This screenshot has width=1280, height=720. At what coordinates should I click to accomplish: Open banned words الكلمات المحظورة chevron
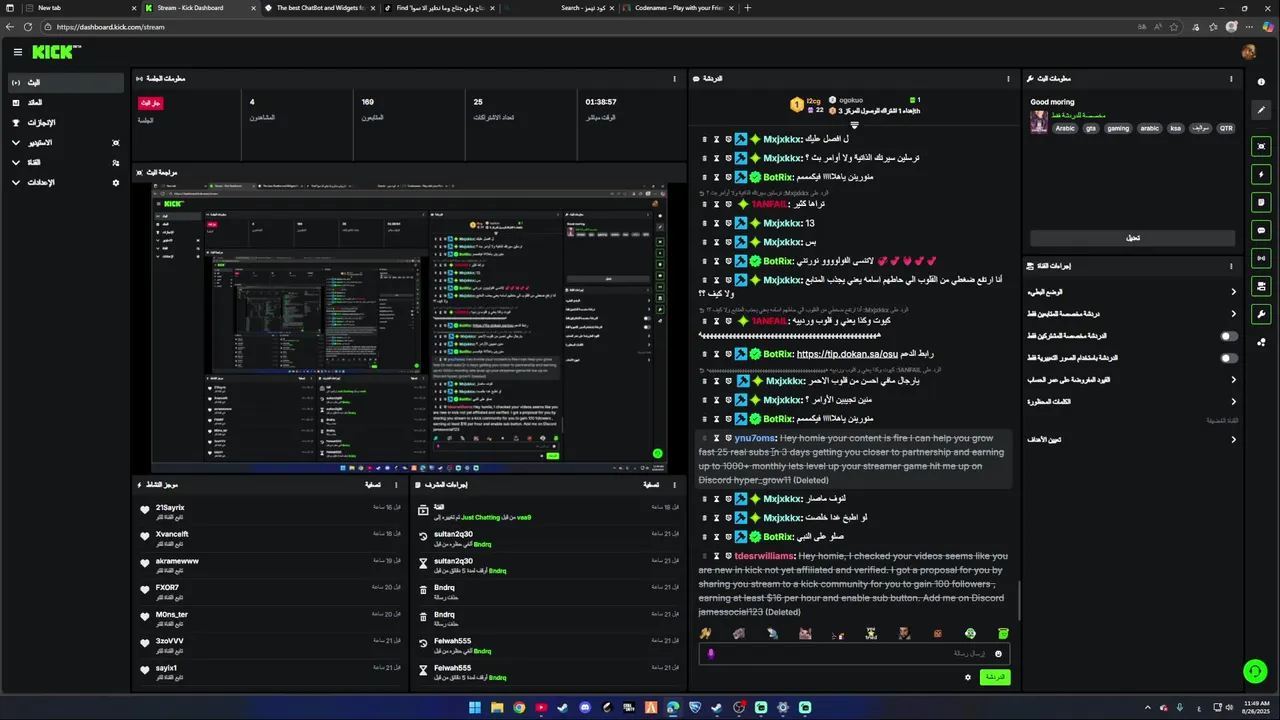tap(1233, 402)
